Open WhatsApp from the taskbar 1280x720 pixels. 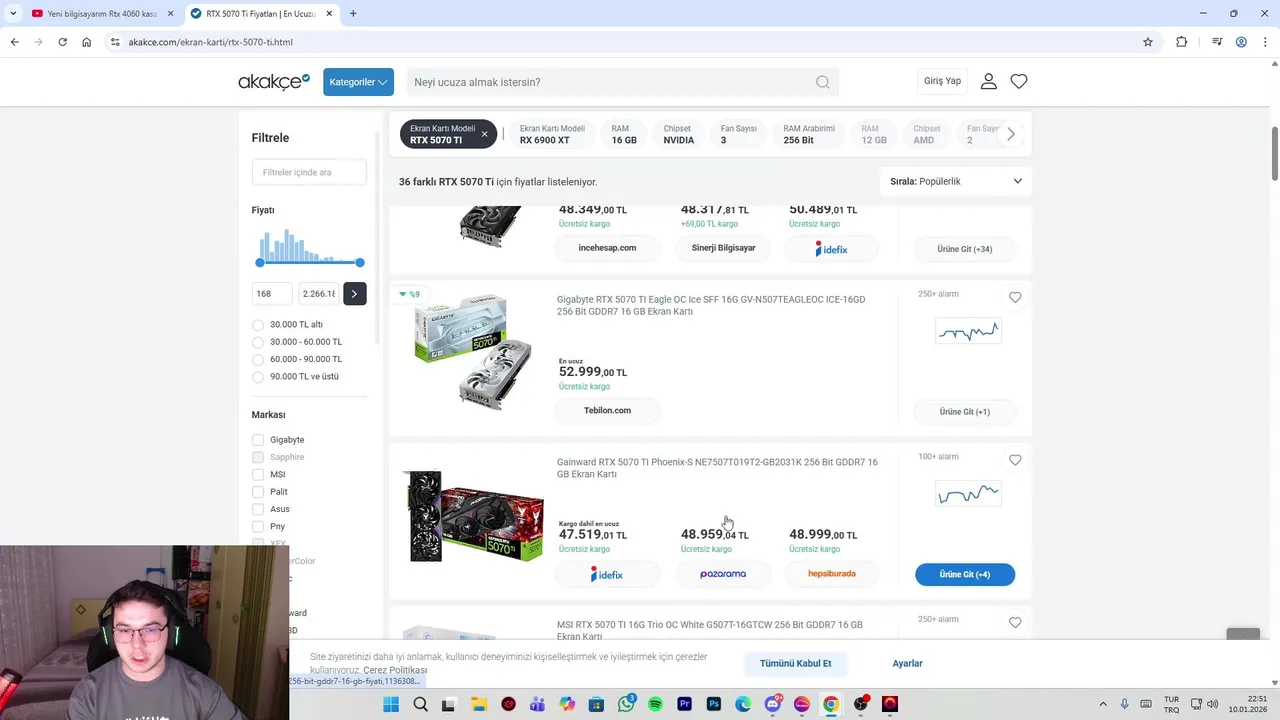coord(626,704)
